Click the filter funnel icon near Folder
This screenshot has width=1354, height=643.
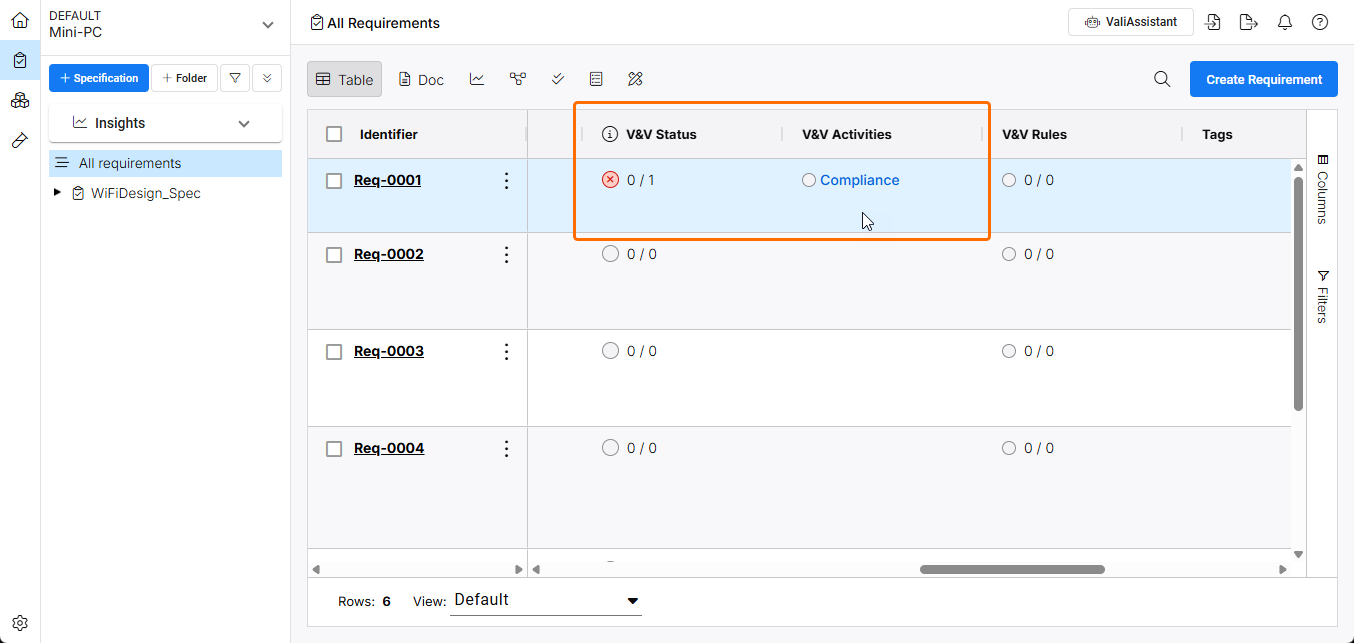[x=234, y=78]
